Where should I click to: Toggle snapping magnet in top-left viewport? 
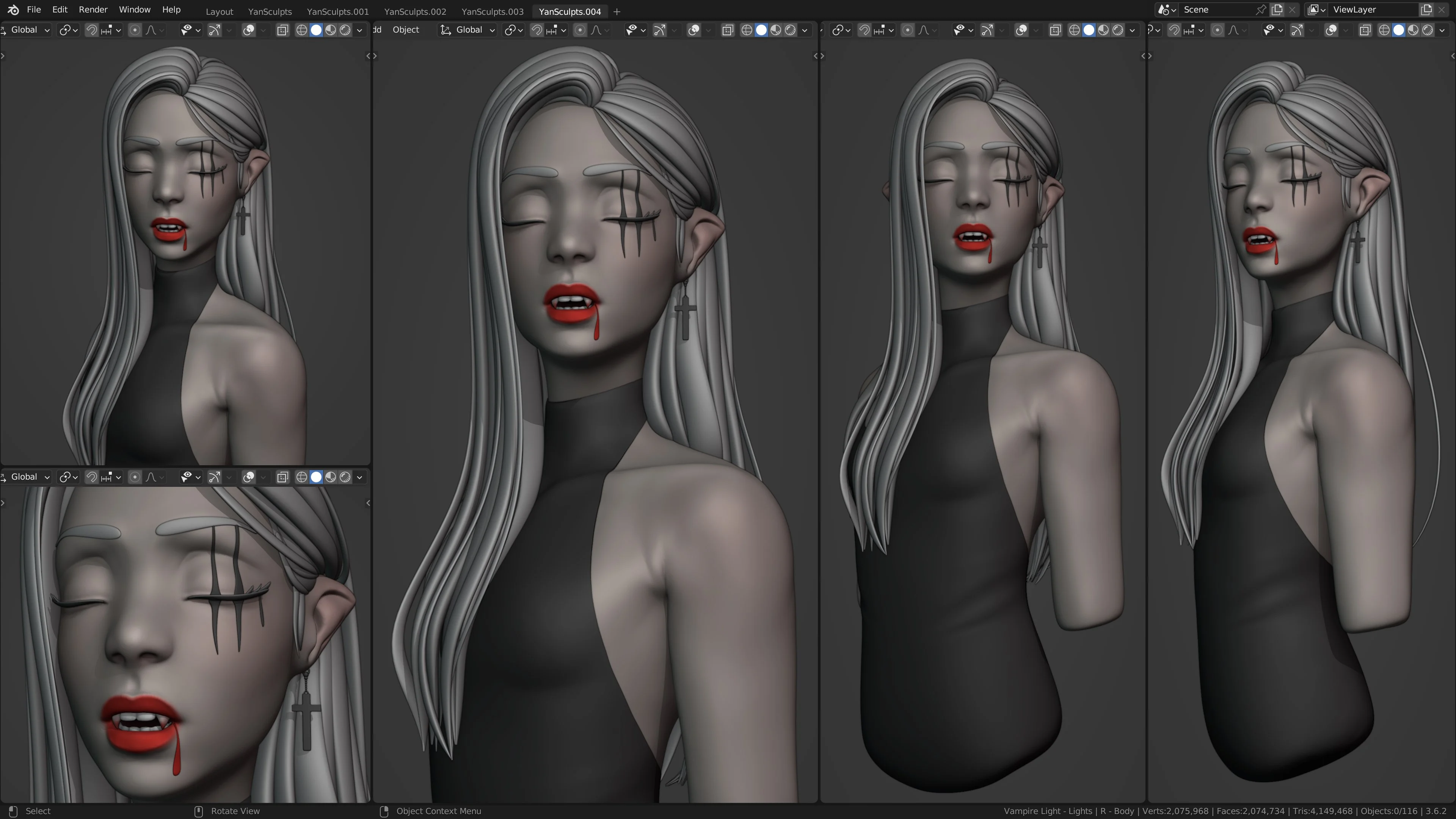click(x=91, y=30)
